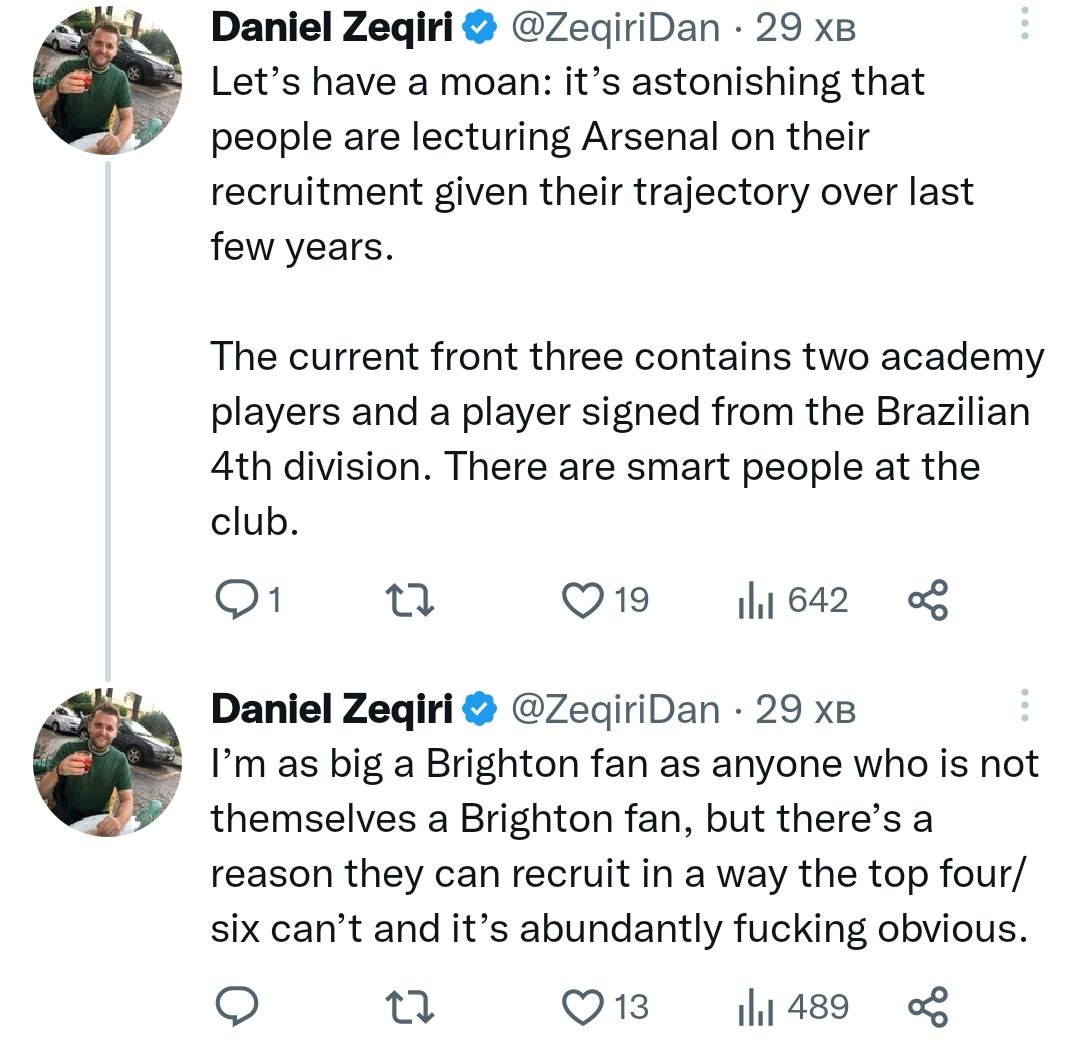Screen dimensions: 1080x1060
Task: Open @ZeqiriDan handle in second tweet
Action: pos(614,708)
